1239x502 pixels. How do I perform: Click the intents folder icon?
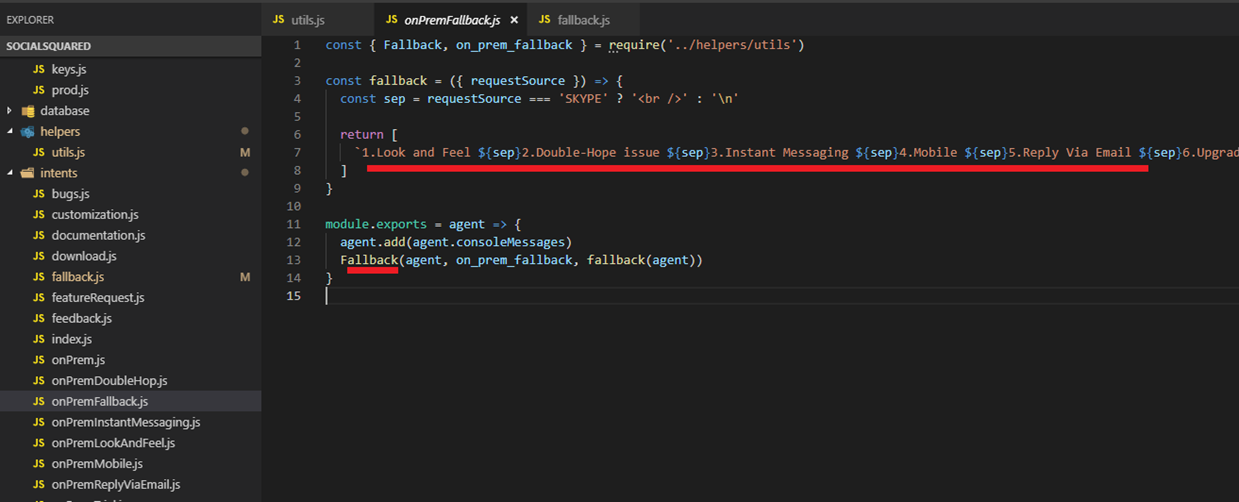click(27, 173)
